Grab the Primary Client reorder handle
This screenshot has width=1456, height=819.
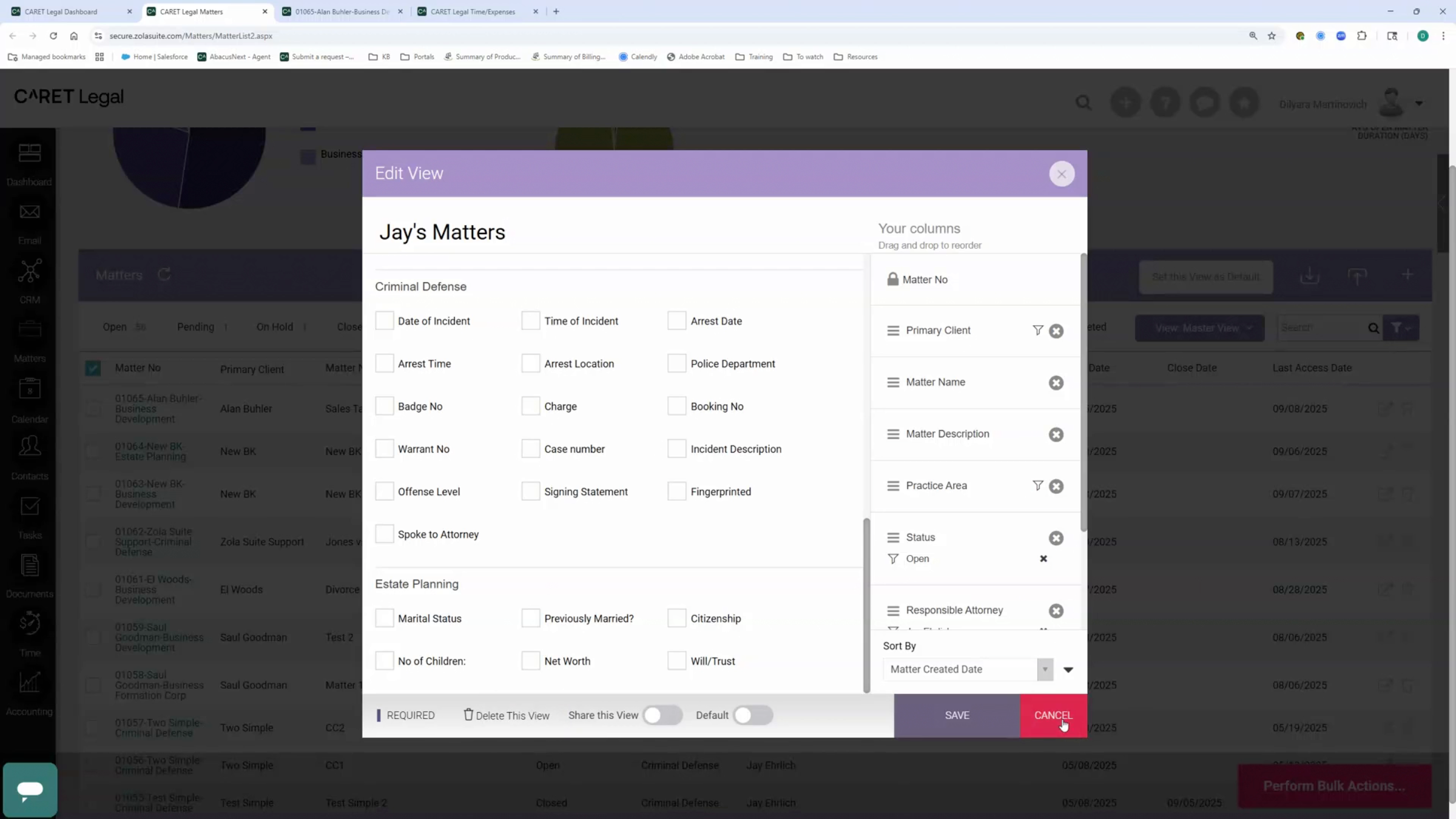pyautogui.click(x=893, y=331)
